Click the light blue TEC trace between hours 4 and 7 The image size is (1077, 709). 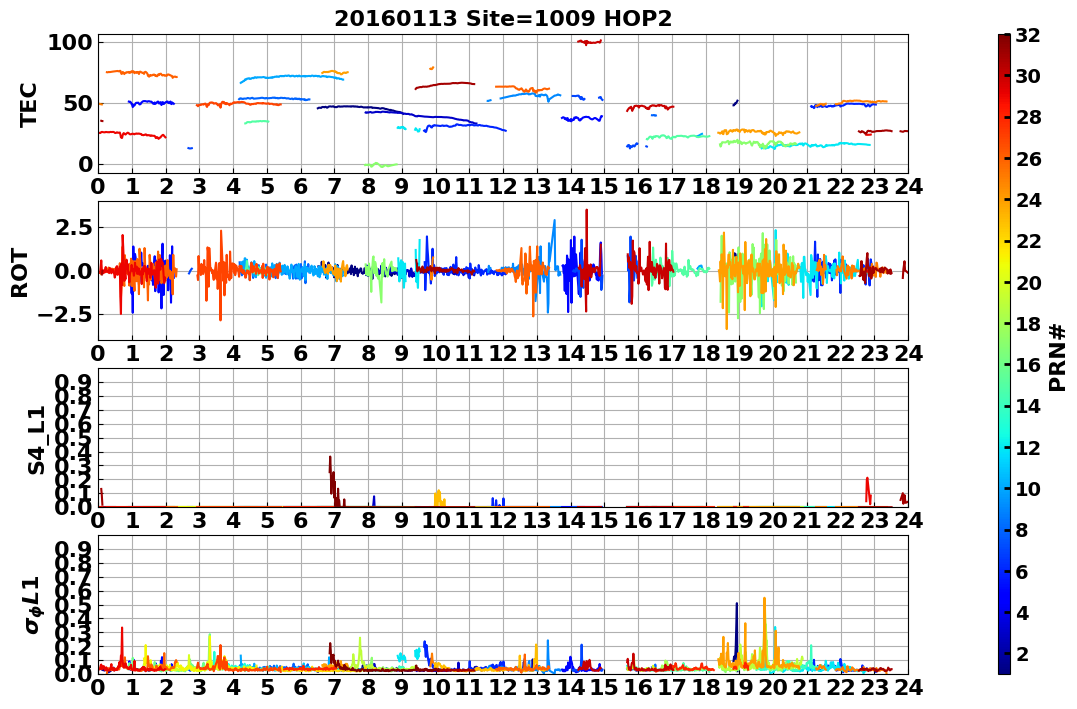click(x=292, y=78)
